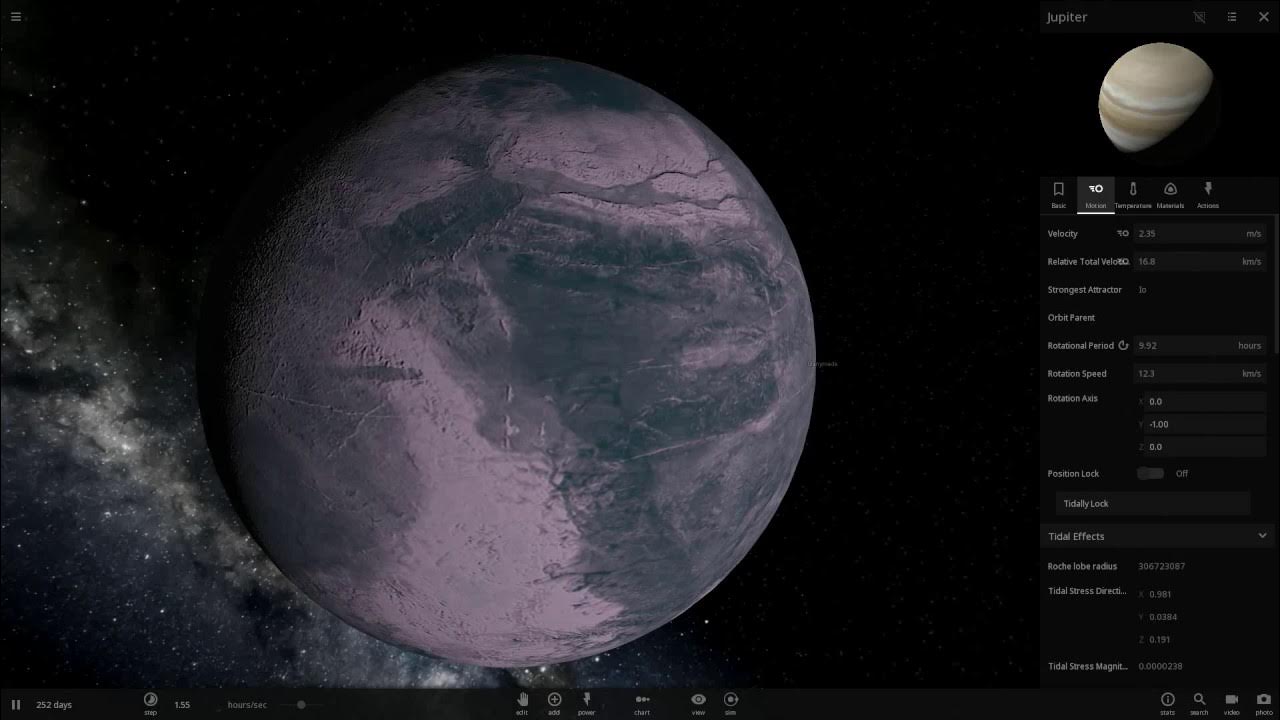Click the Rotation Axis X field
Screen dimensions: 1280x720
pos(1205,401)
